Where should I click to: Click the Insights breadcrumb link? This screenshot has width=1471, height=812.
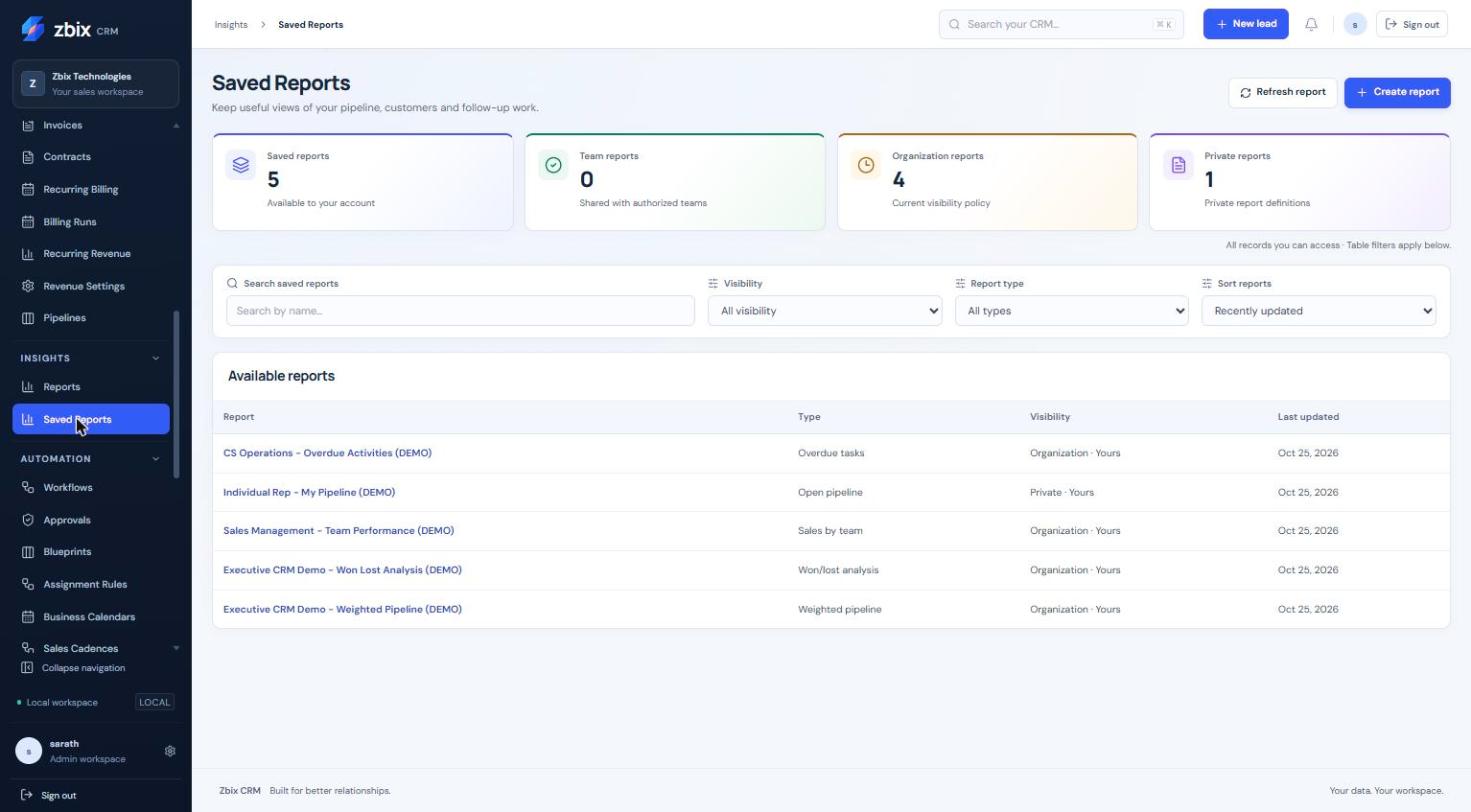231,25
